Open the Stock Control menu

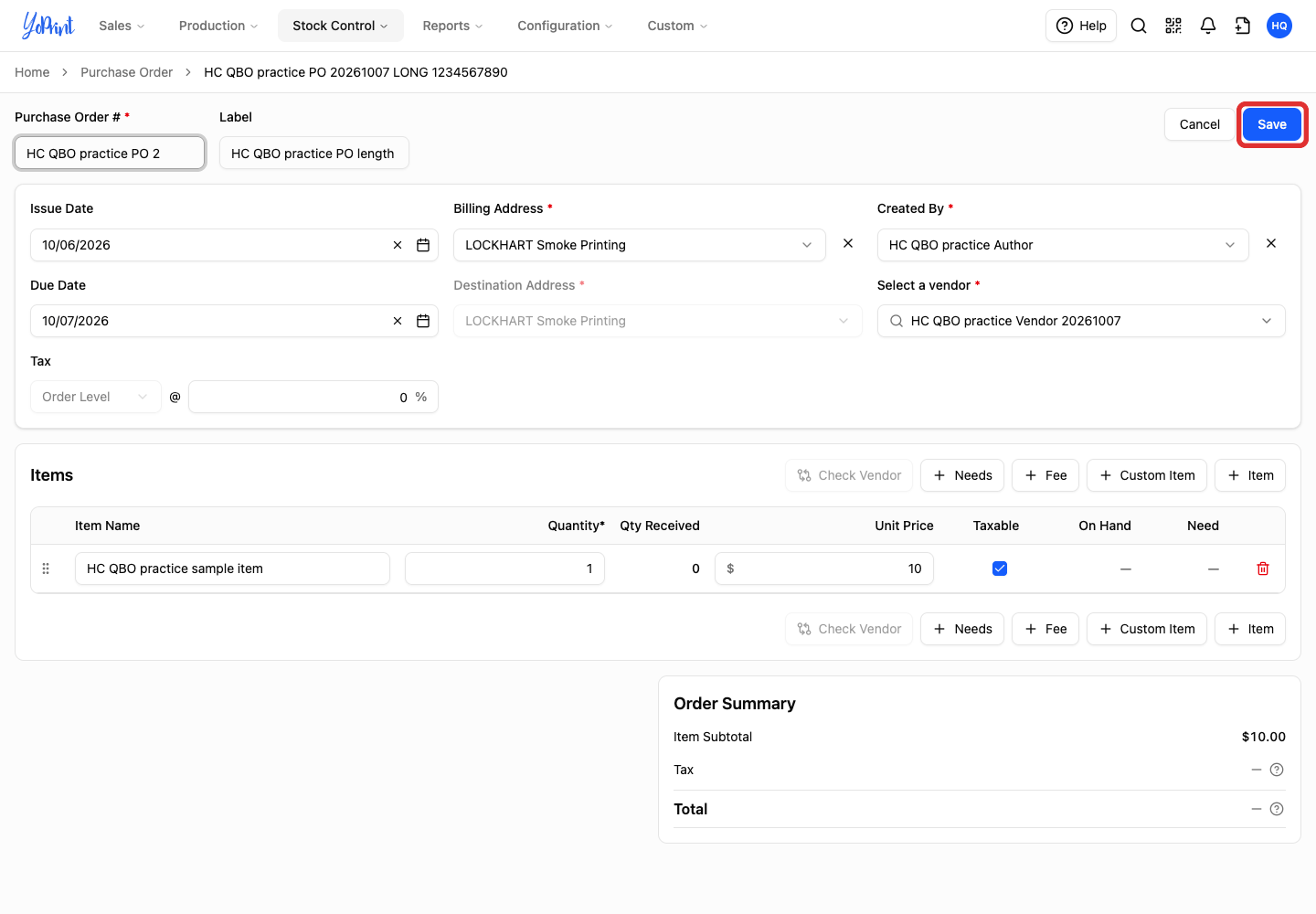coord(340,26)
